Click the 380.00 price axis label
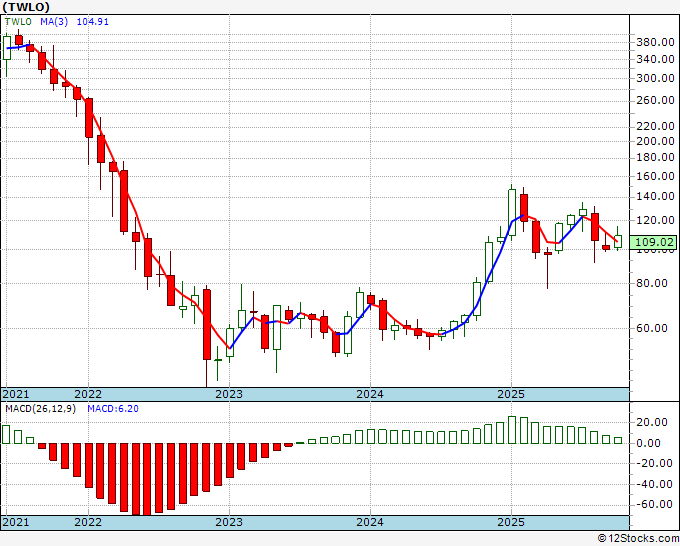680x546 pixels. coord(655,43)
